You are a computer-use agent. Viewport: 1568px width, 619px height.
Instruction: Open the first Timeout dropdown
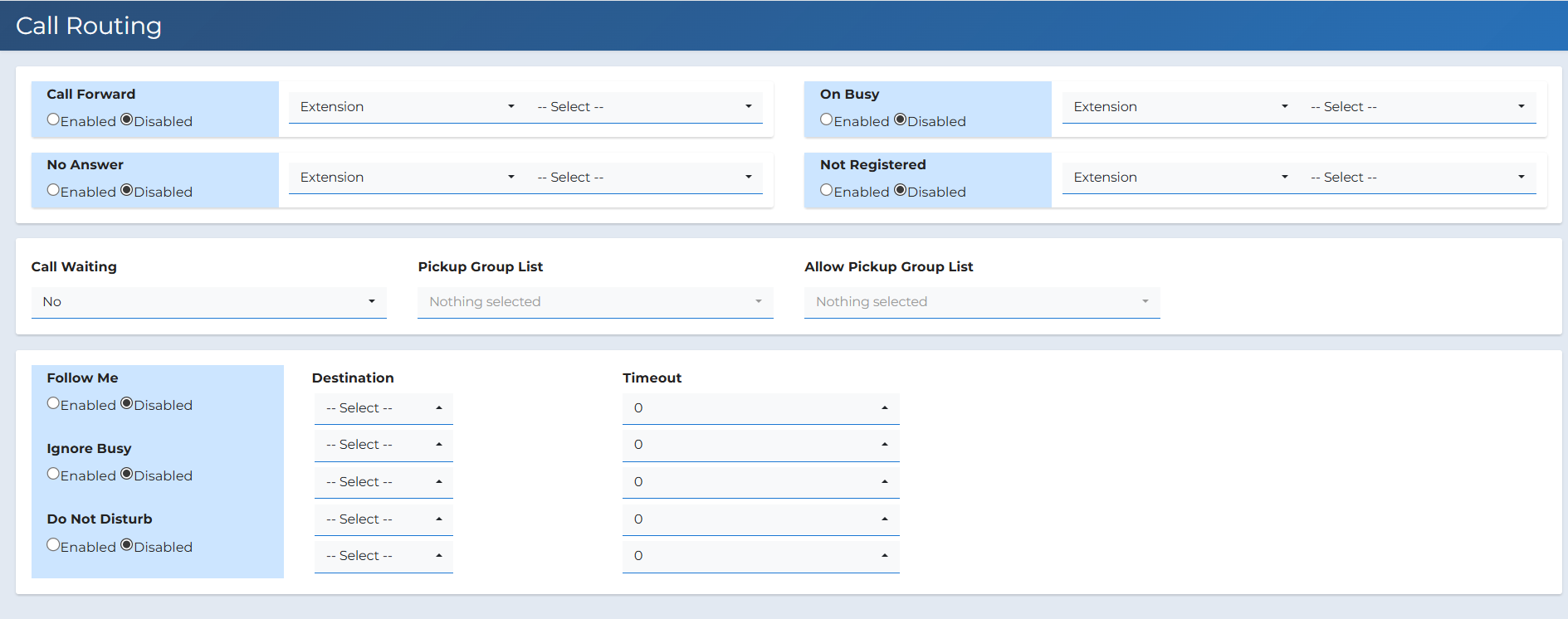pyautogui.click(x=760, y=408)
